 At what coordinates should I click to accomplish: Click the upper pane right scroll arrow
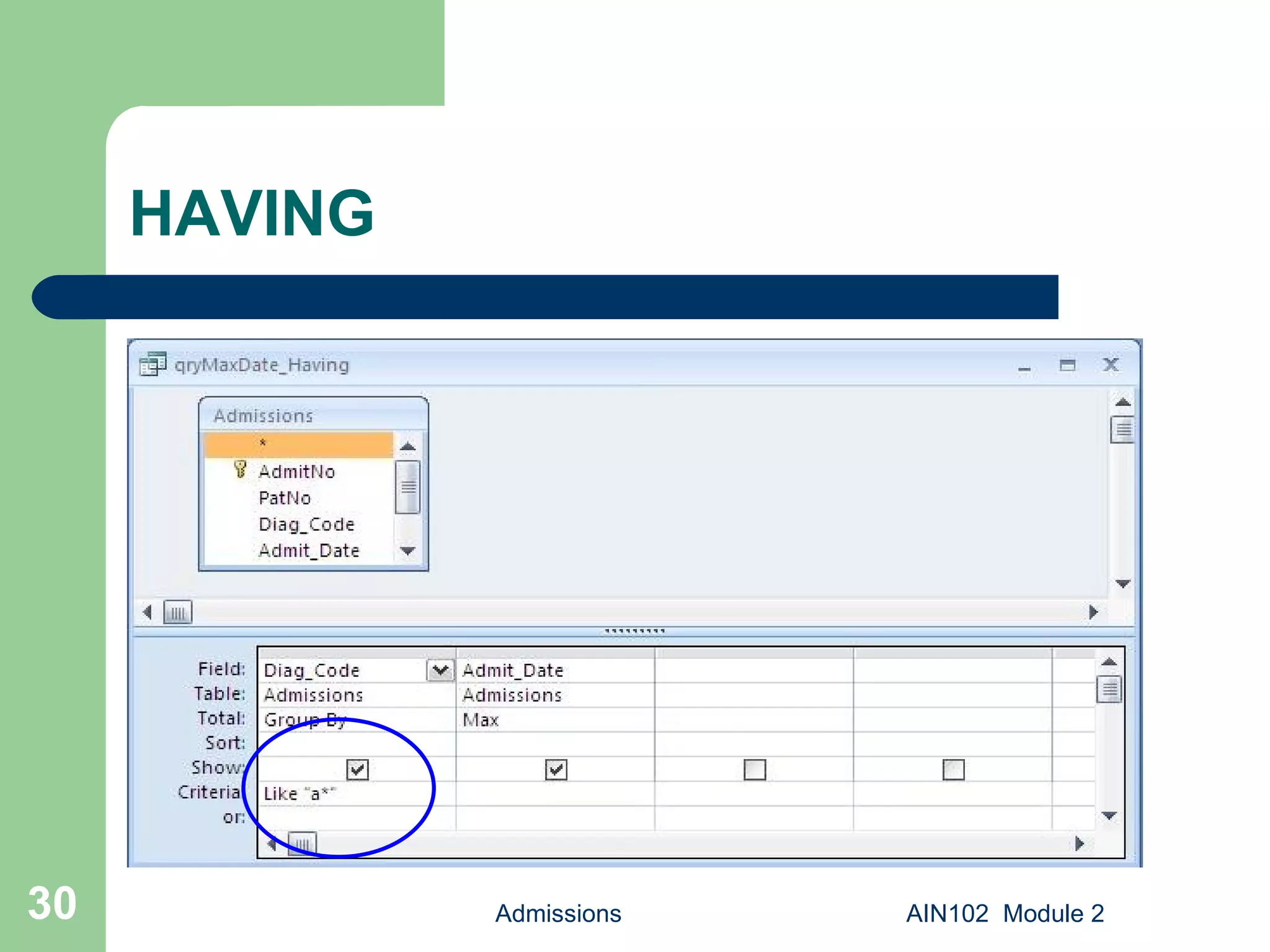[x=1093, y=612]
